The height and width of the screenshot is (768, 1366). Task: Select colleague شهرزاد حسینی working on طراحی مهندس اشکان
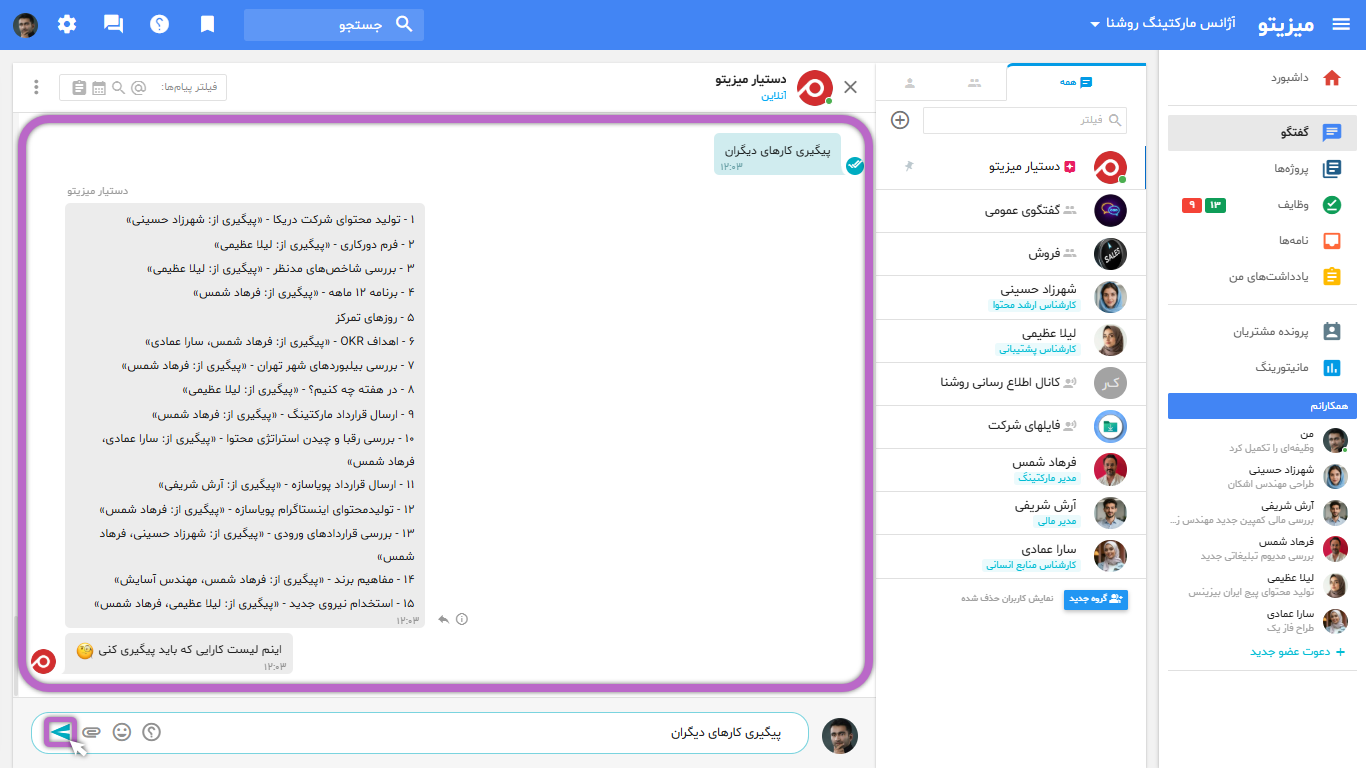(1262, 476)
